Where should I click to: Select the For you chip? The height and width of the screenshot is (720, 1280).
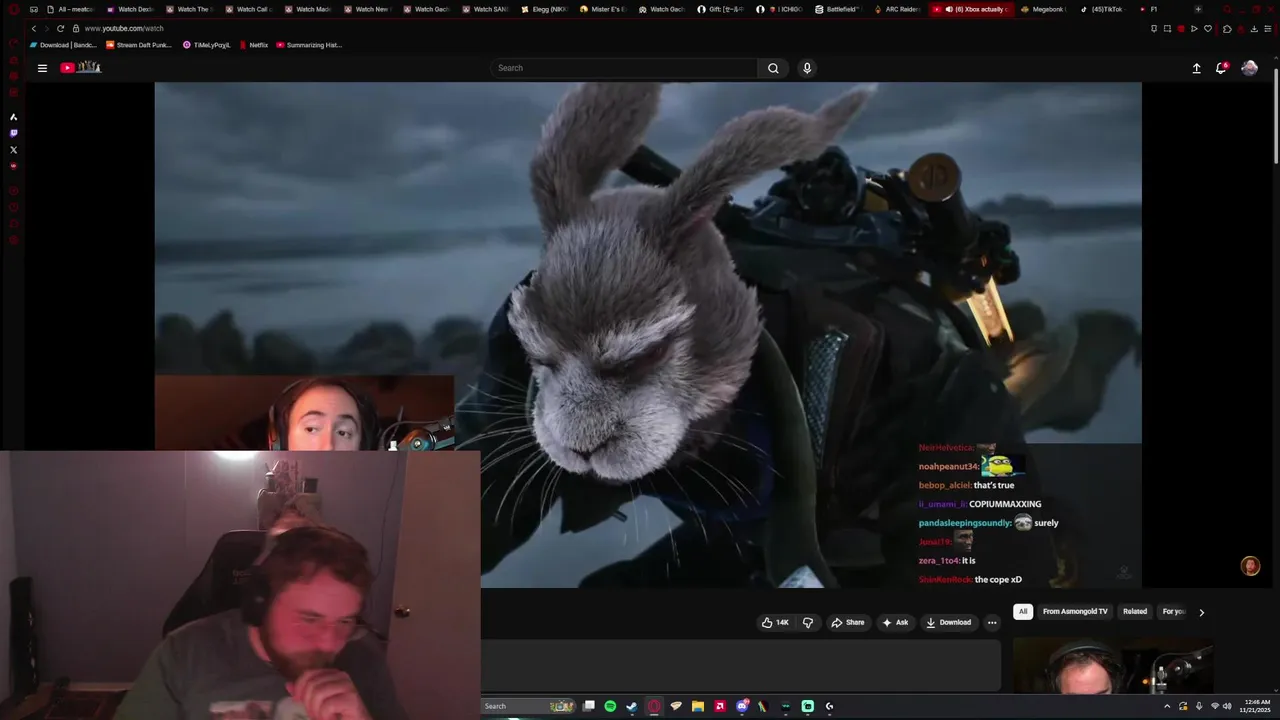[1173, 612]
